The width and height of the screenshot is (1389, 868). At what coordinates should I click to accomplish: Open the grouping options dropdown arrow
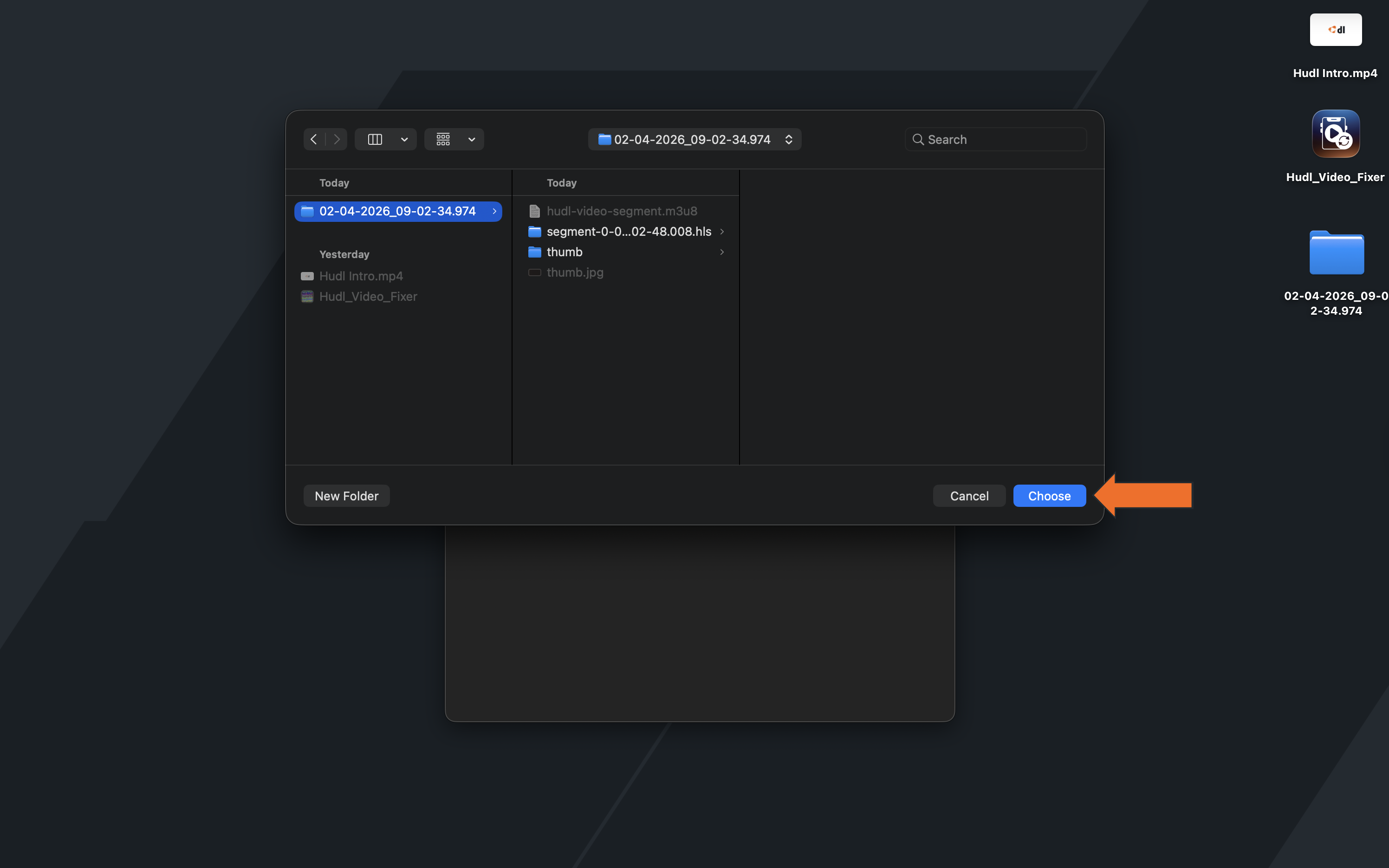[x=472, y=140]
